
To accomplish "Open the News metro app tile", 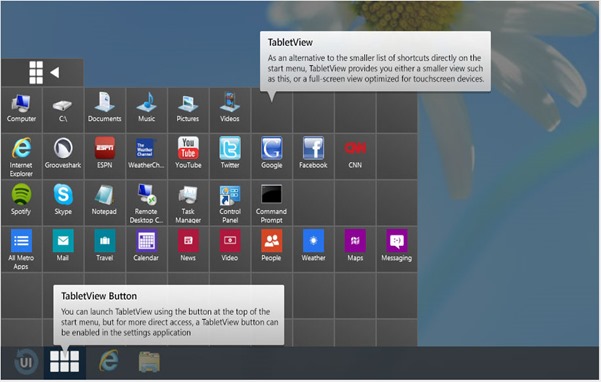I will pyautogui.click(x=188, y=249).
